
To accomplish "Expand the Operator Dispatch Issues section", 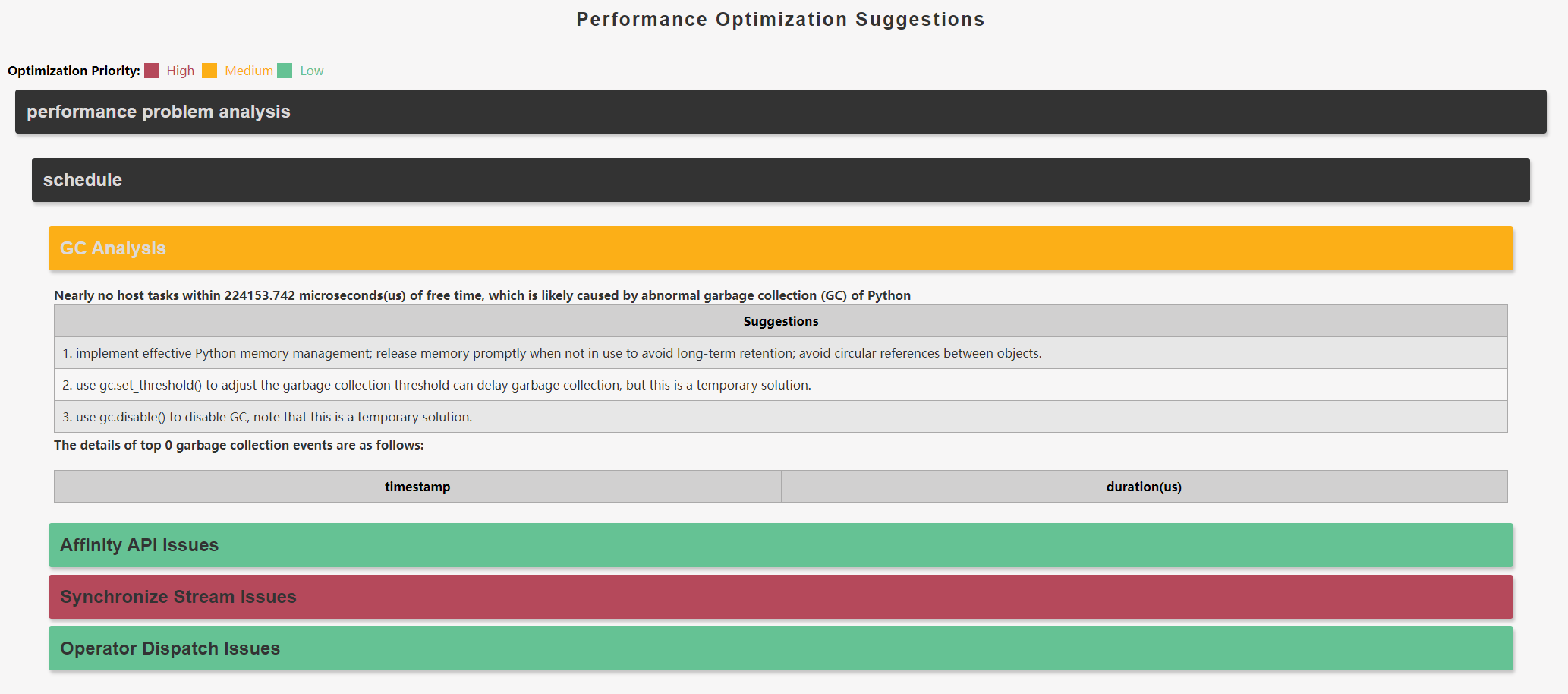I will coord(780,648).
